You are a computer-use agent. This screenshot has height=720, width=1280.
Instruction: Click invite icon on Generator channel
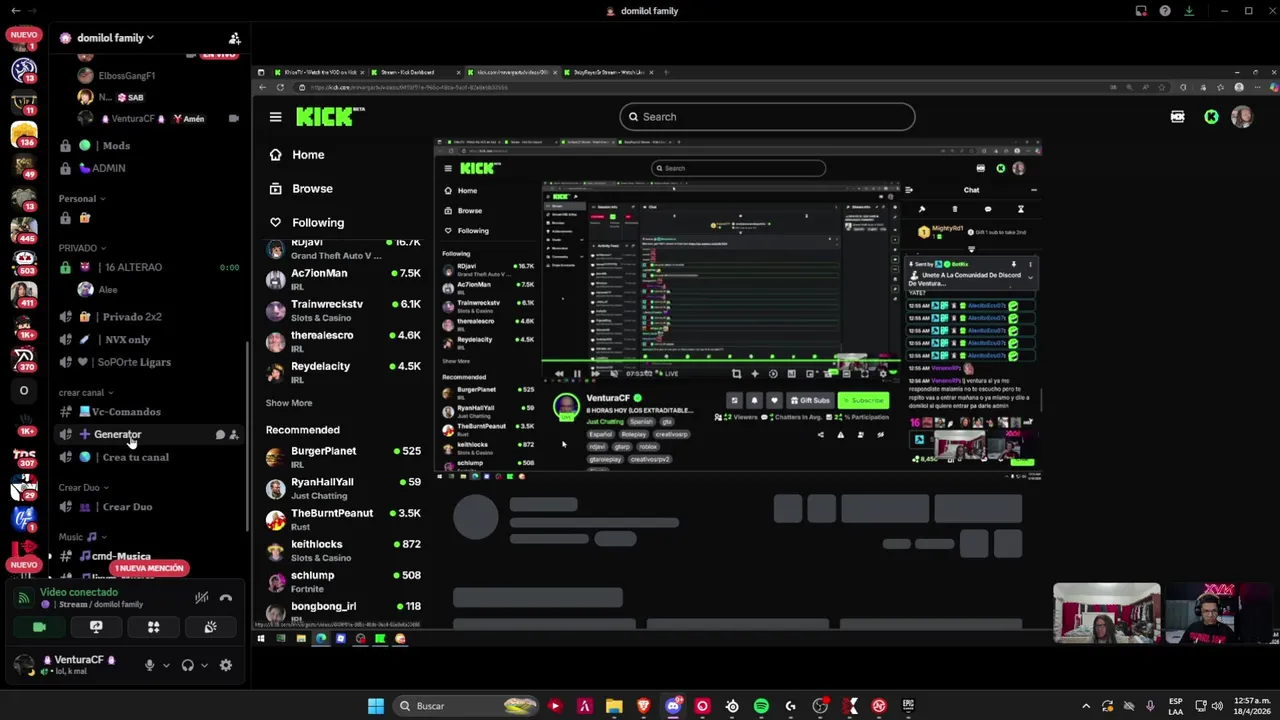point(234,435)
